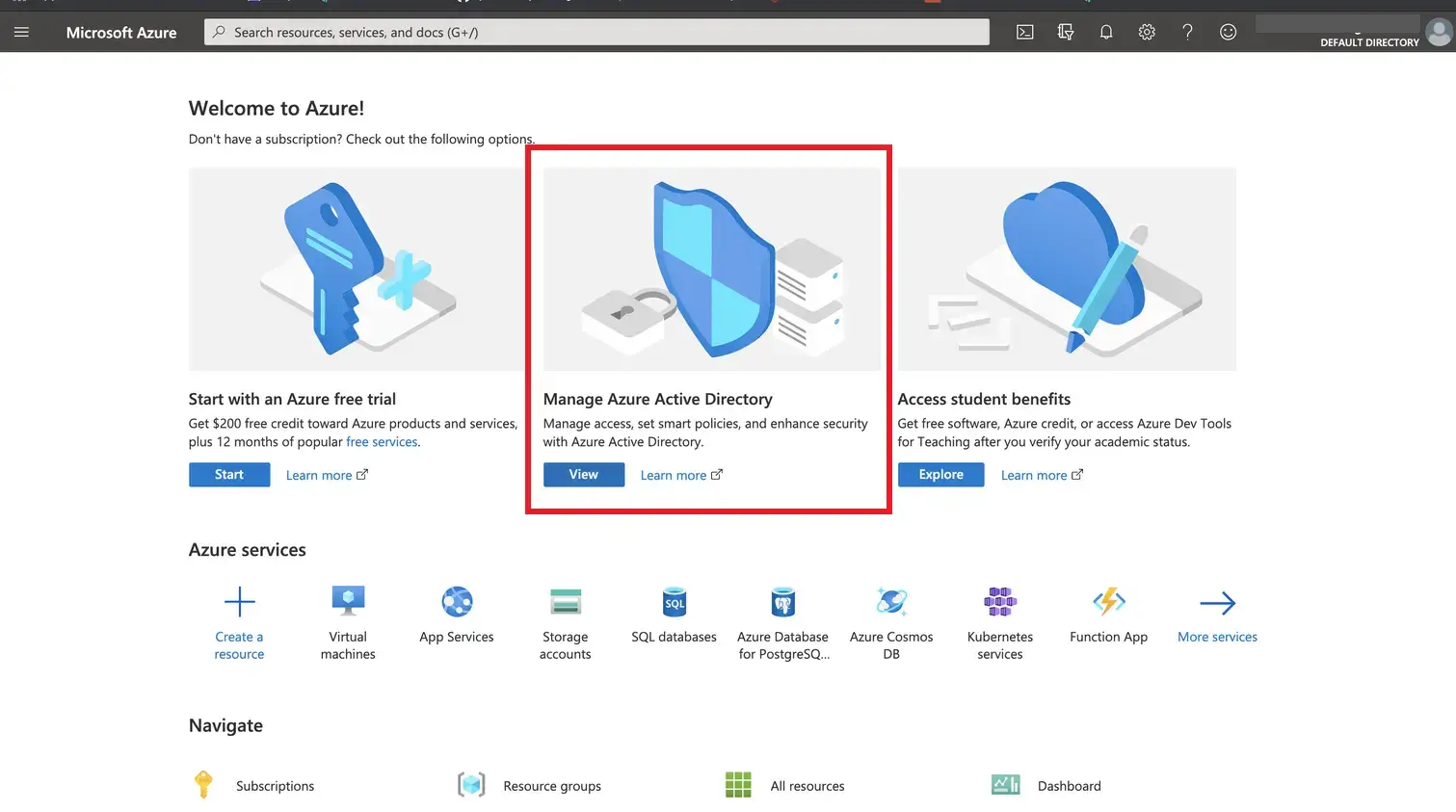Viewport: 1456px width, 812px height.
Task: Open the help pane
Action: click(1187, 32)
